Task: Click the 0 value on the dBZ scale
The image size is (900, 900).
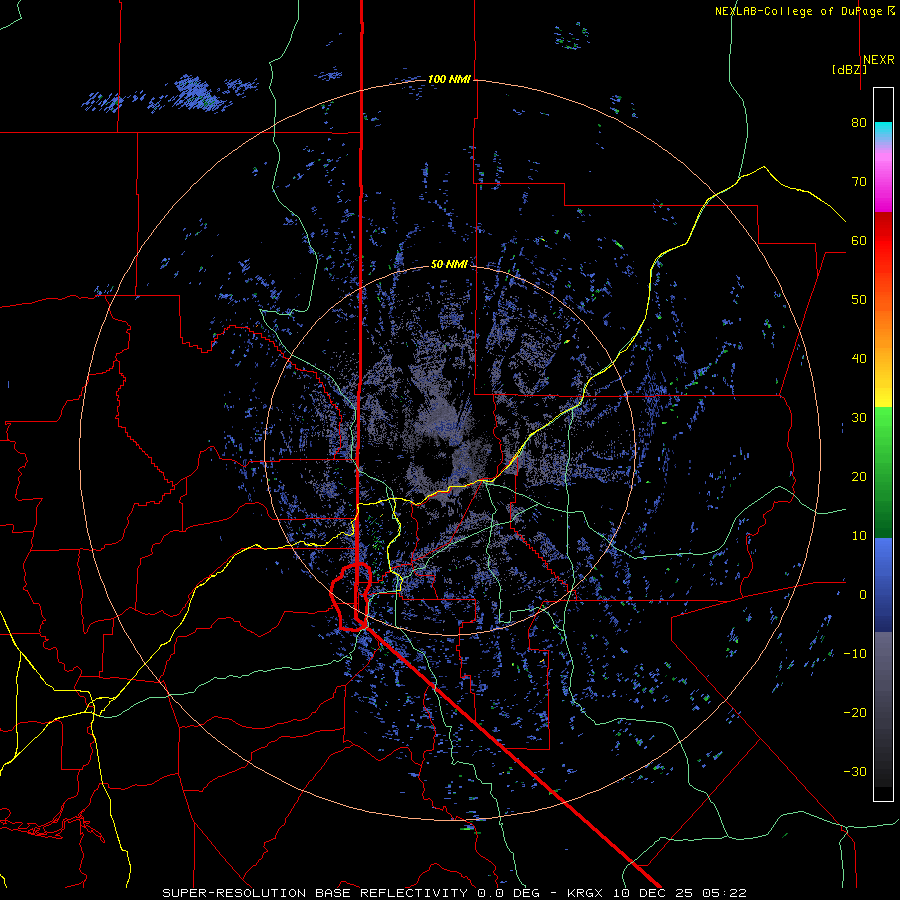Action: click(863, 595)
